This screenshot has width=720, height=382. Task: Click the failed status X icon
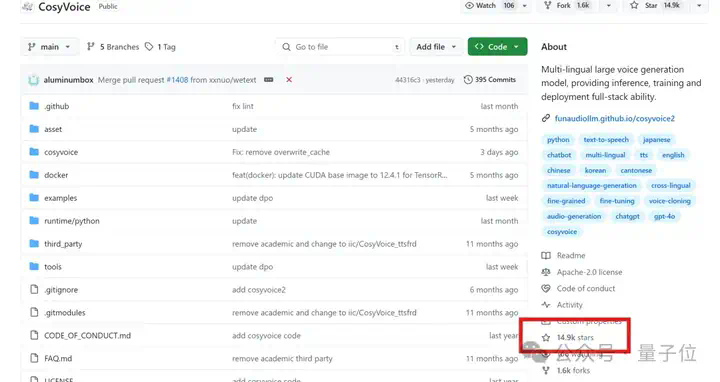(289, 79)
